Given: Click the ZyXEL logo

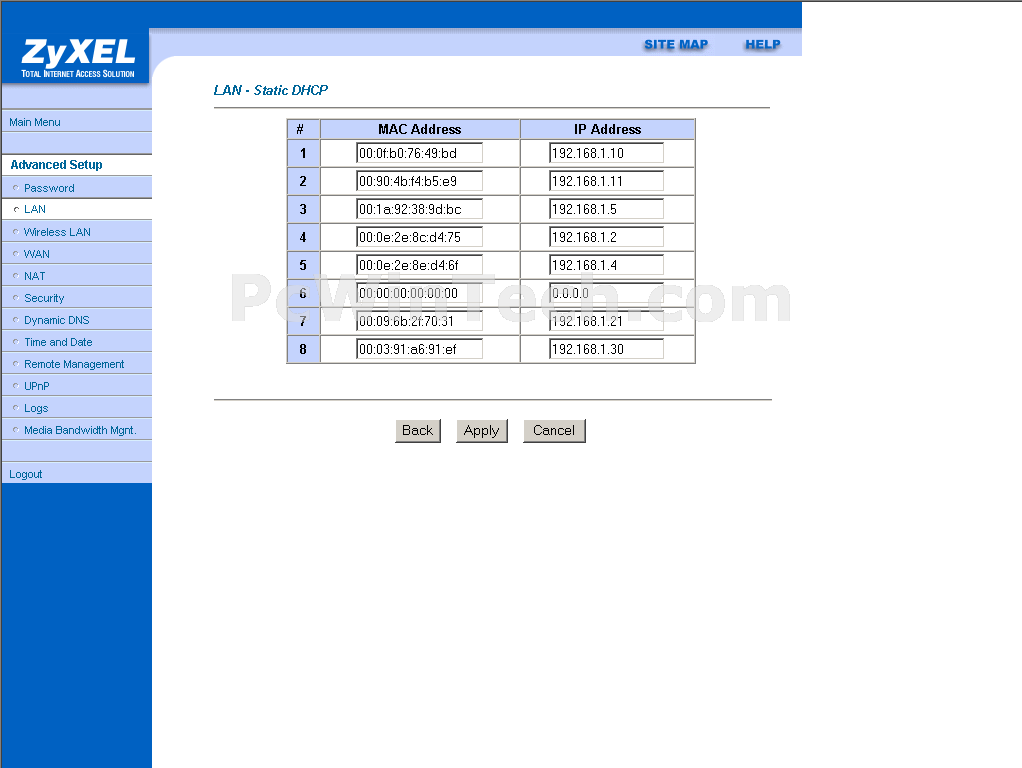Looking at the screenshot, I should pos(77,57).
